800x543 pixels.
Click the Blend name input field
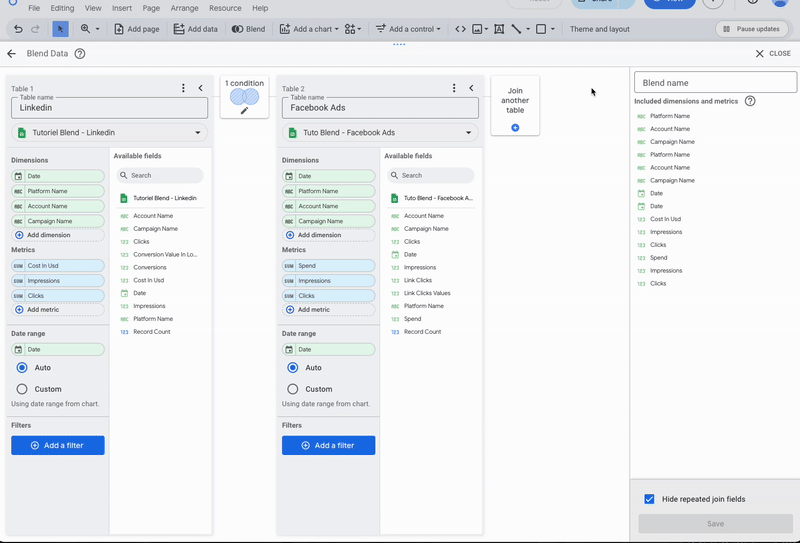pos(715,83)
